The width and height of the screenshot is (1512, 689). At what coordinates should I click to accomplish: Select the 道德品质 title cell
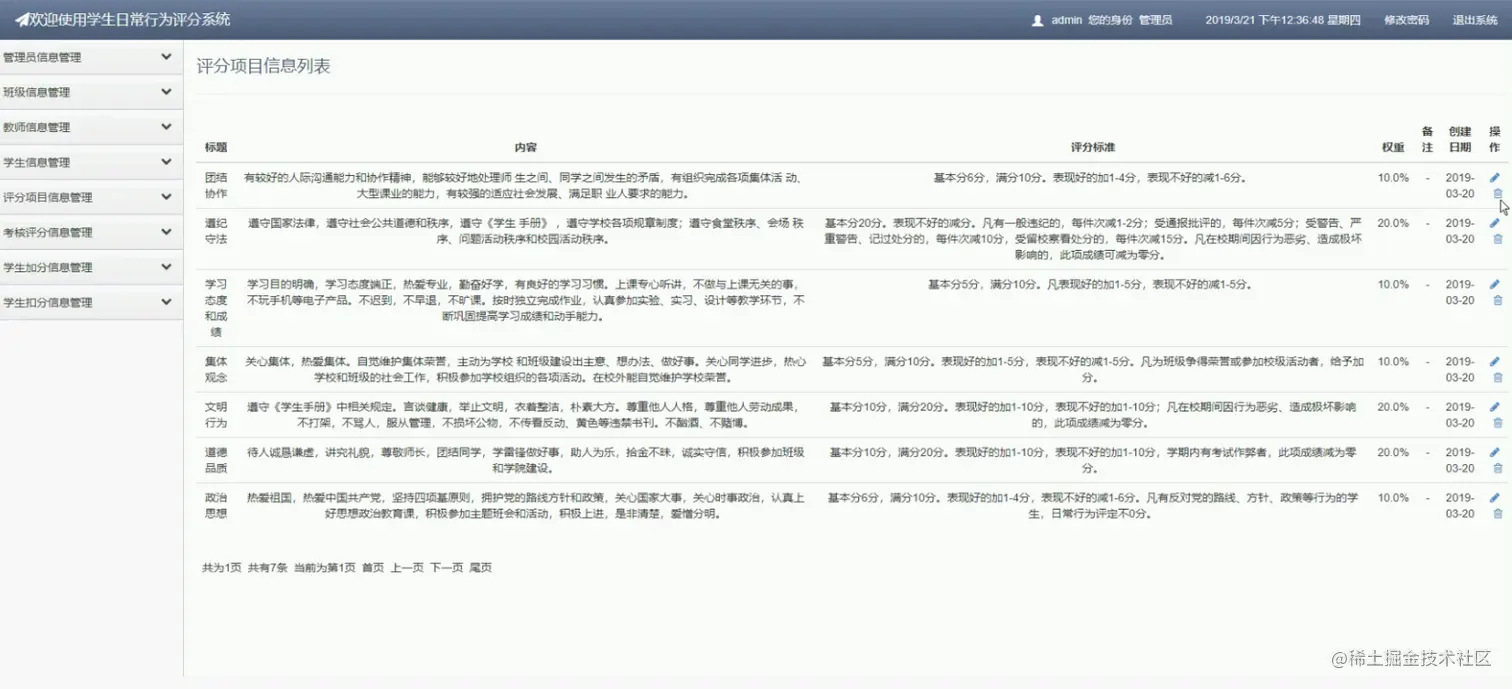[x=216, y=460]
